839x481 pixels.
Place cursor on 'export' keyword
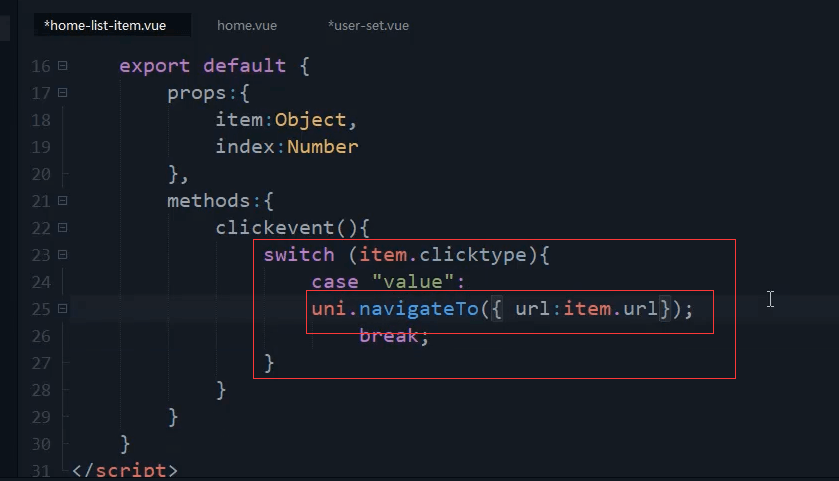(154, 66)
